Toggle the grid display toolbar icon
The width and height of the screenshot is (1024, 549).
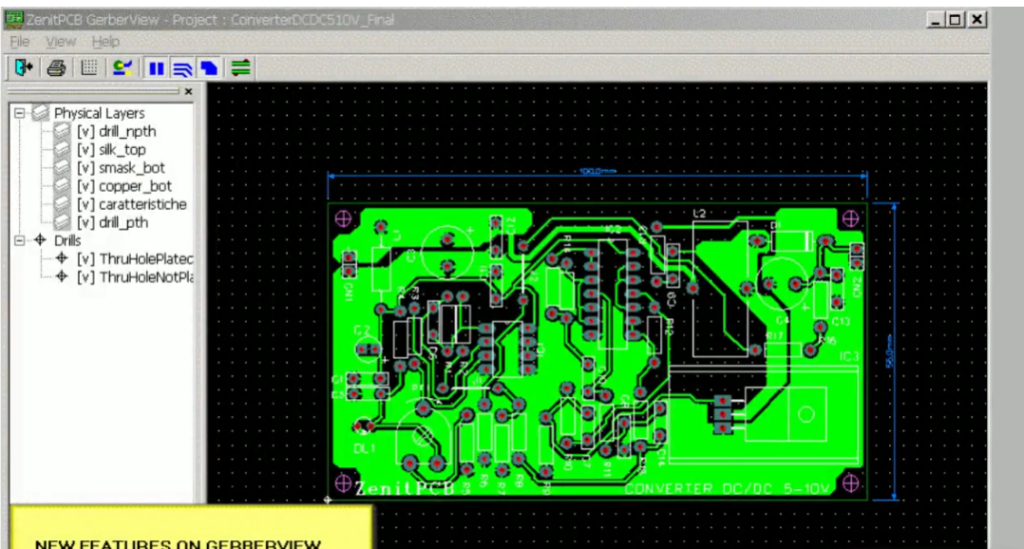point(89,68)
